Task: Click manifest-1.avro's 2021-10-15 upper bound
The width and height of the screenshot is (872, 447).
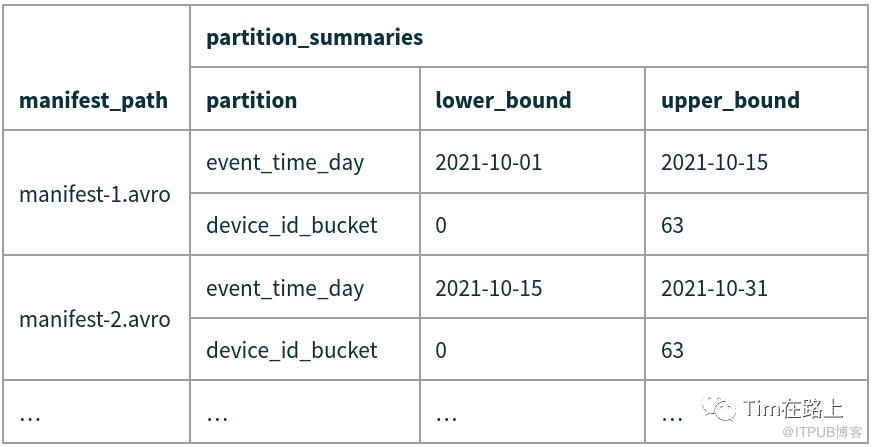Action: 714,162
